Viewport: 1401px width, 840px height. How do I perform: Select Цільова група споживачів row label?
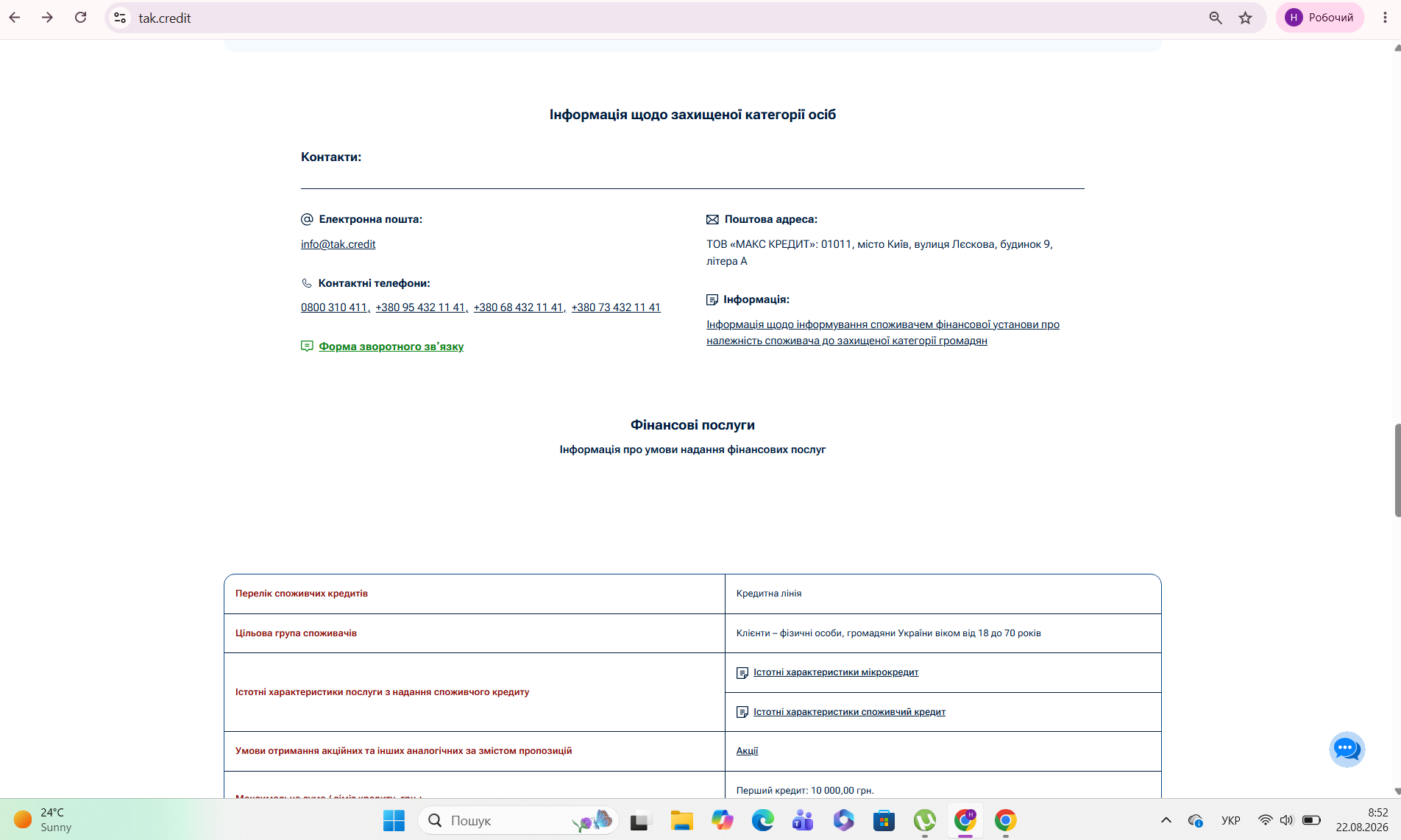pos(296,633)
